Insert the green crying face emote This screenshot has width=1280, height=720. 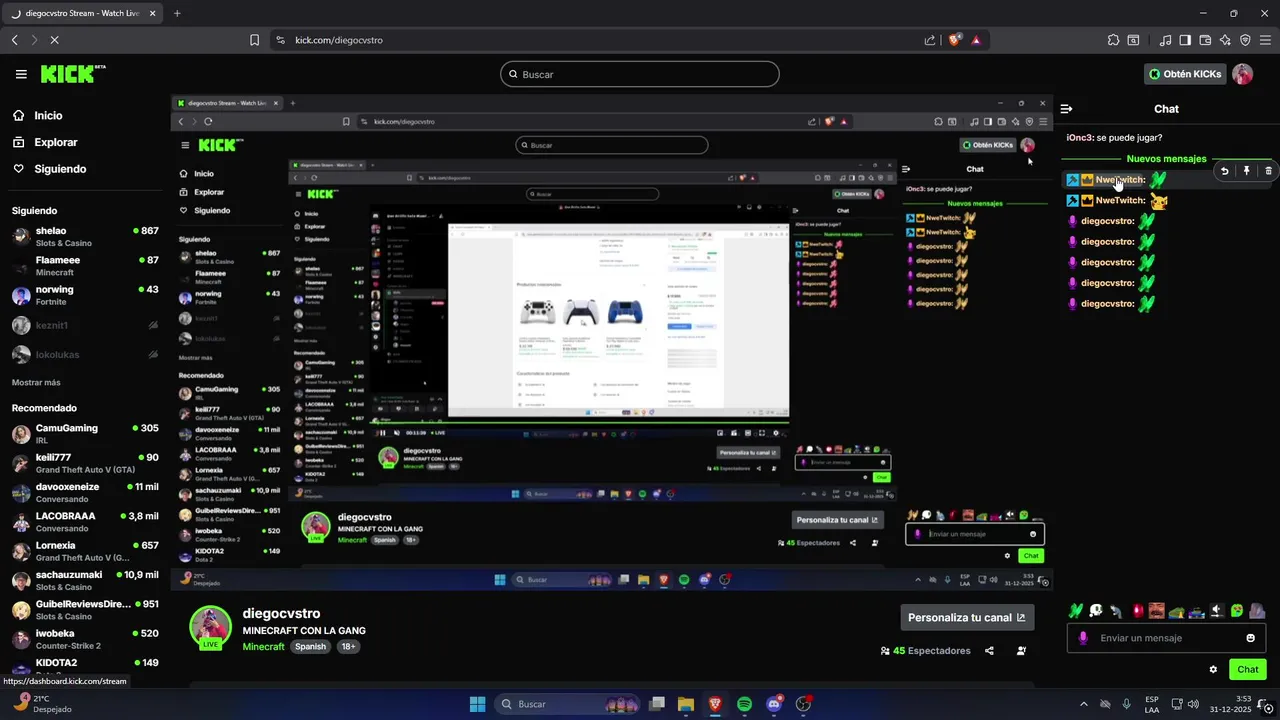[x=1237, y=611]
